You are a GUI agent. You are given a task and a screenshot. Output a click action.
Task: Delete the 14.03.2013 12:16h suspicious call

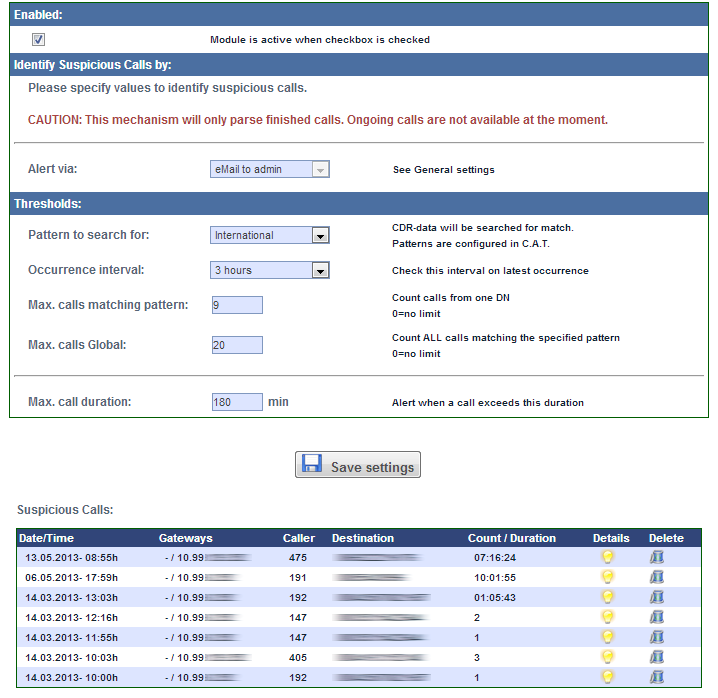[657, 617]
